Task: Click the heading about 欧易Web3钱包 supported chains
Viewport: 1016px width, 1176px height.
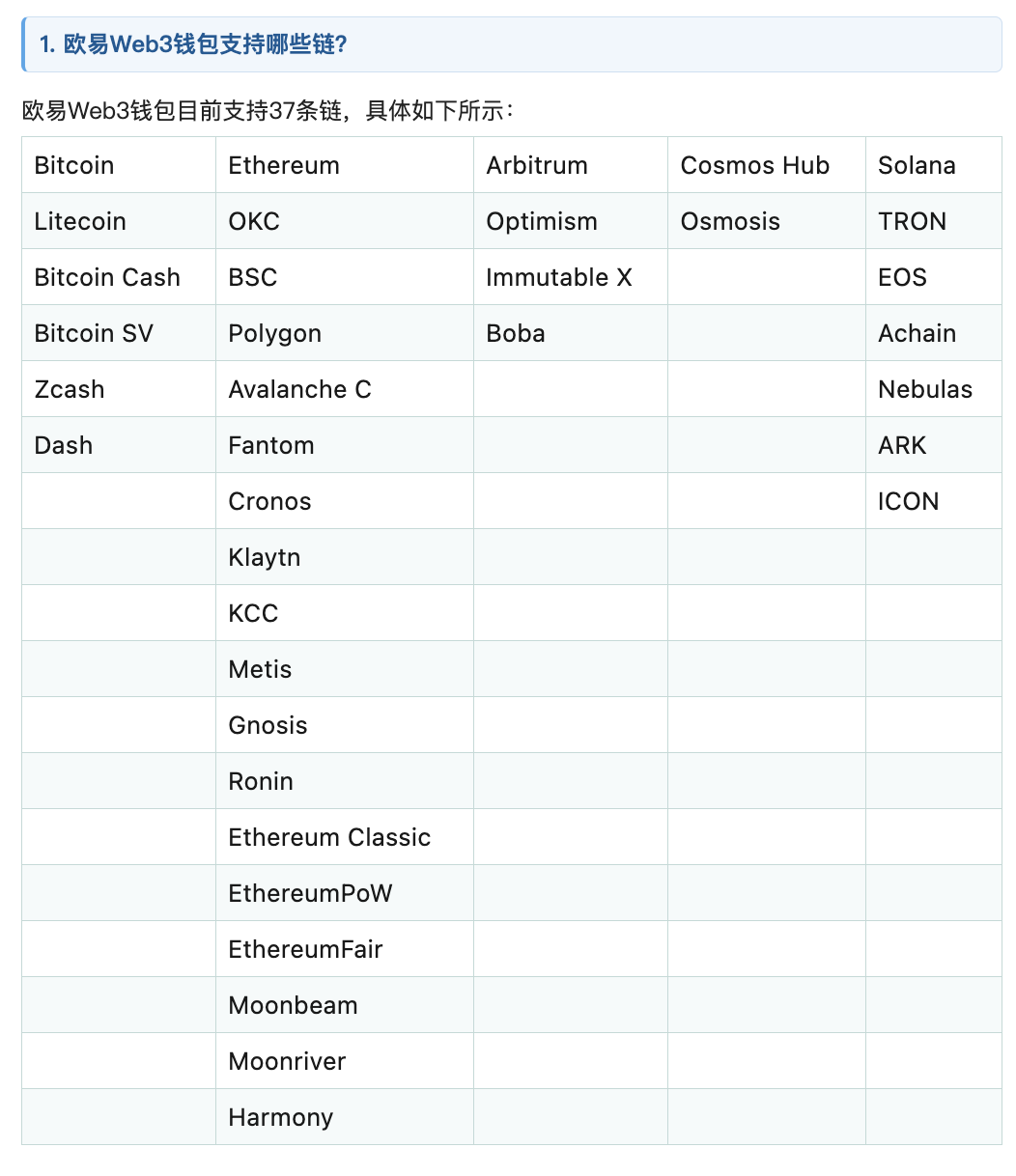Action: [193, 44]
